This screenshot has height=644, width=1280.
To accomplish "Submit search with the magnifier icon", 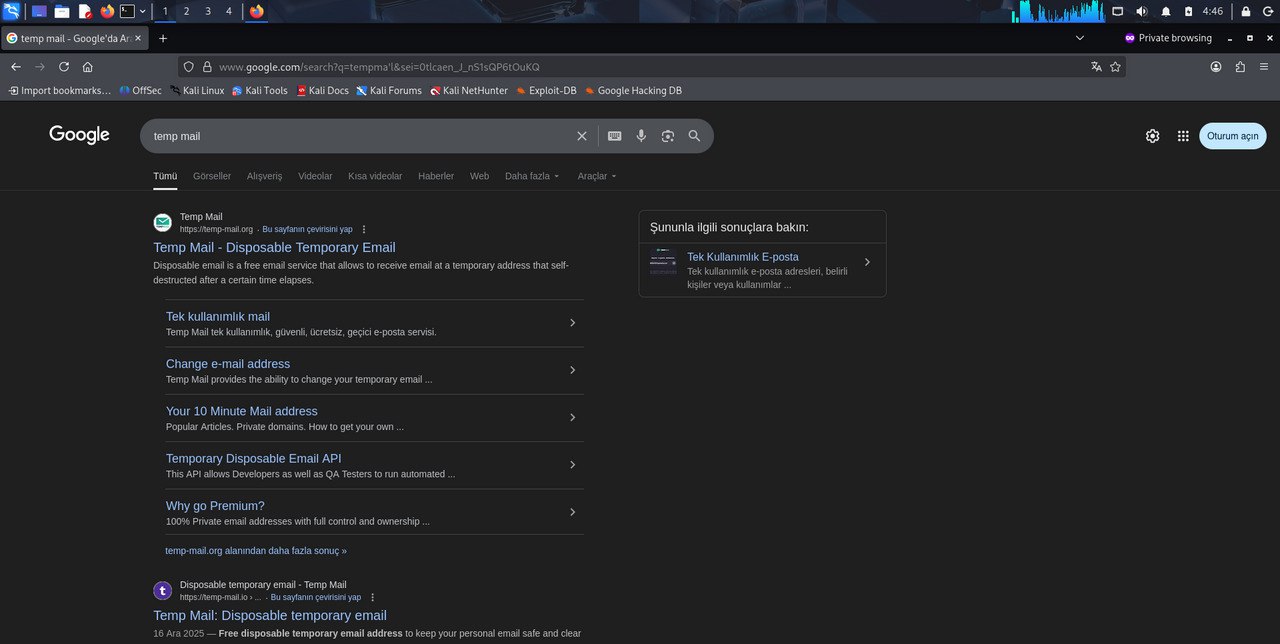I will (x=694, y=136).
